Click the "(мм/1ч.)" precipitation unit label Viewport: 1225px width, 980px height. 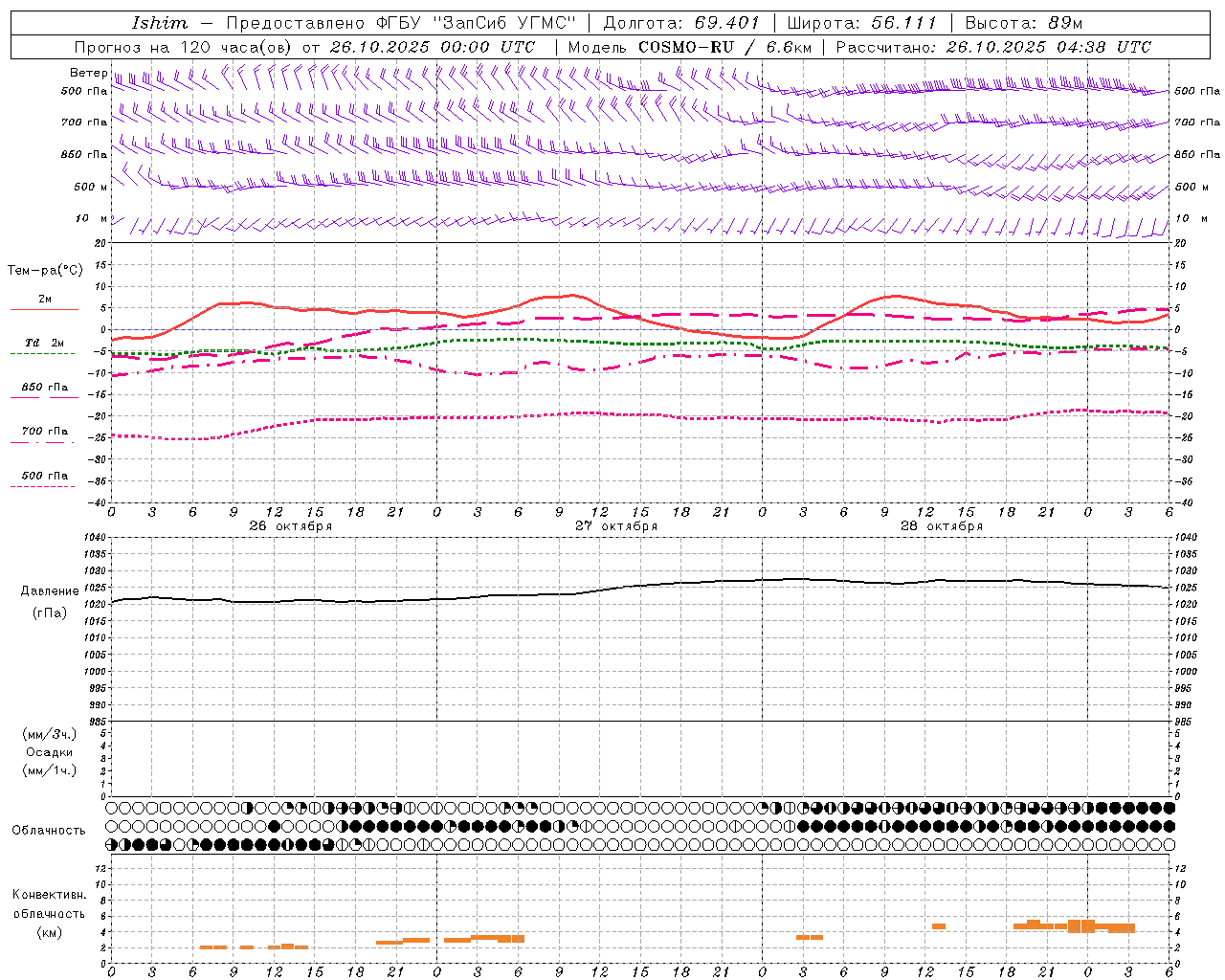(50, 770)
